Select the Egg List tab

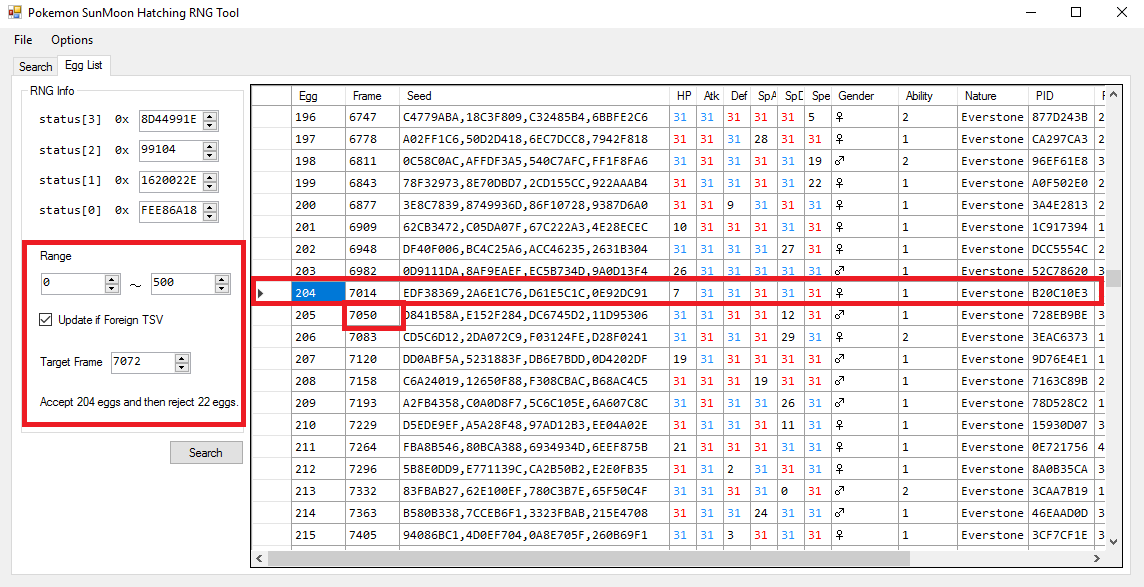click(83, 66)
